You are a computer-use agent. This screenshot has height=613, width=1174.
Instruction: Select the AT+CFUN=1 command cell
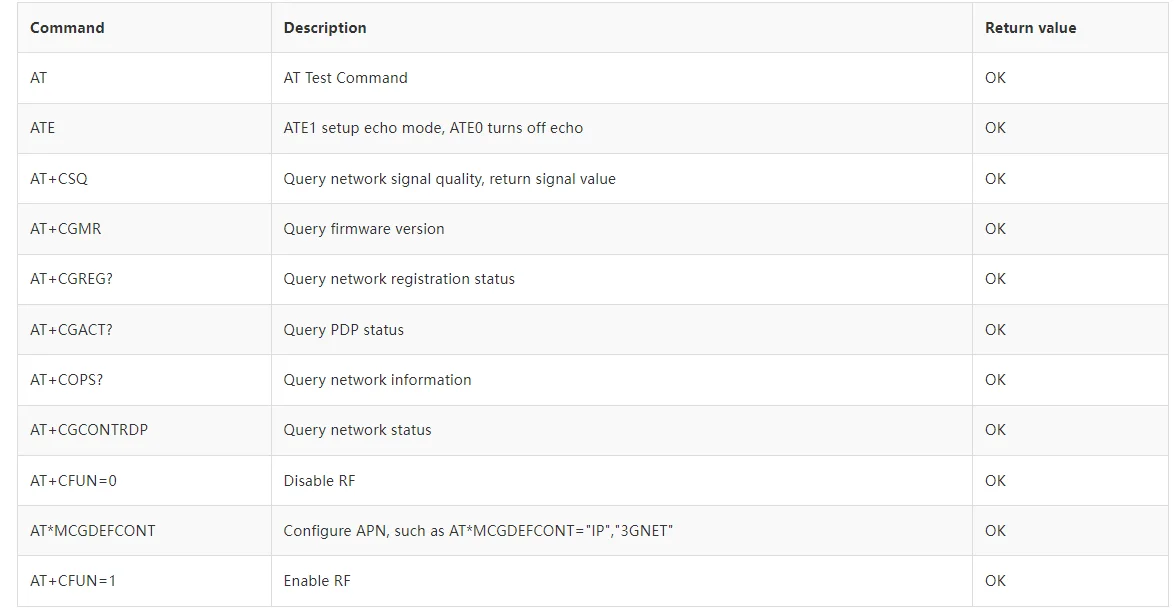point(73,581)
